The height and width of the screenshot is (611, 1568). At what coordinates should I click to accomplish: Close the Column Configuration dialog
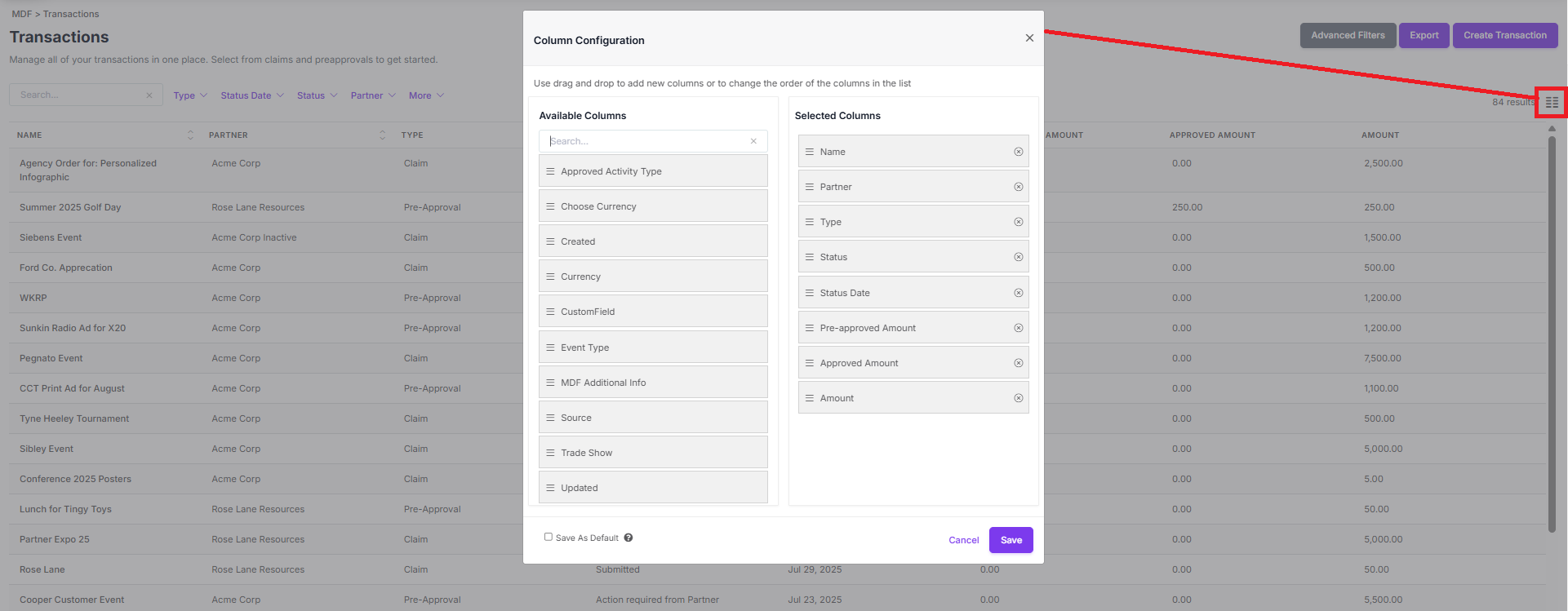click(1029, 38)
